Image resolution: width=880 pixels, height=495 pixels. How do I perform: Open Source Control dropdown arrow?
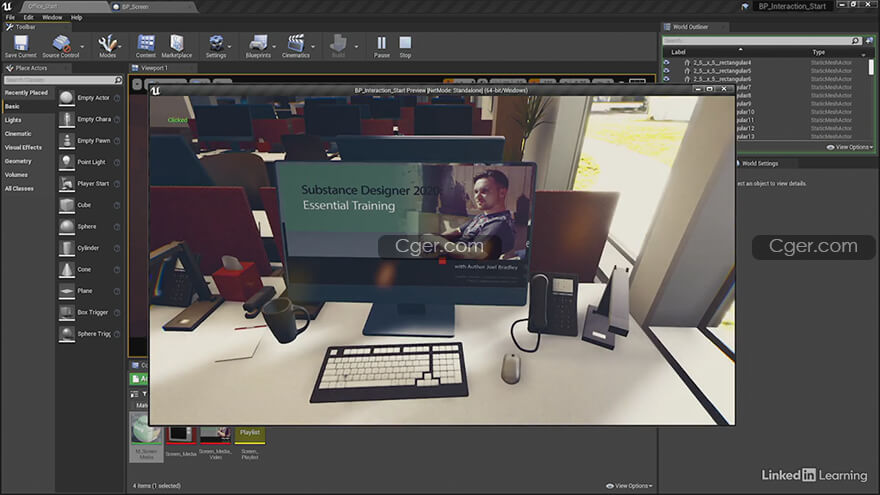coord(82,47)
